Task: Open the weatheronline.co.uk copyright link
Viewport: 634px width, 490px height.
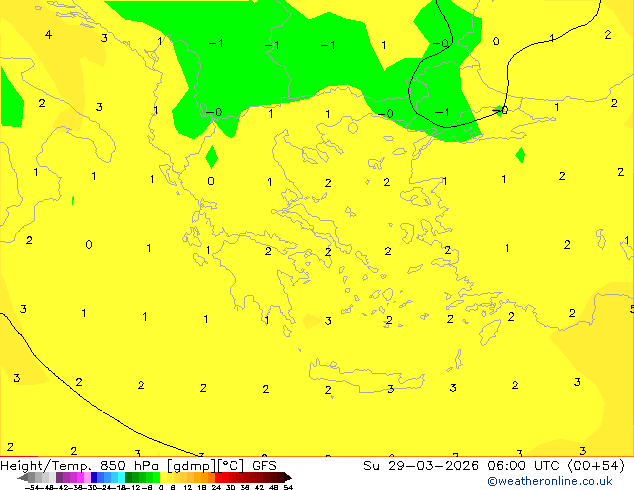Action: tap(550, 481)
